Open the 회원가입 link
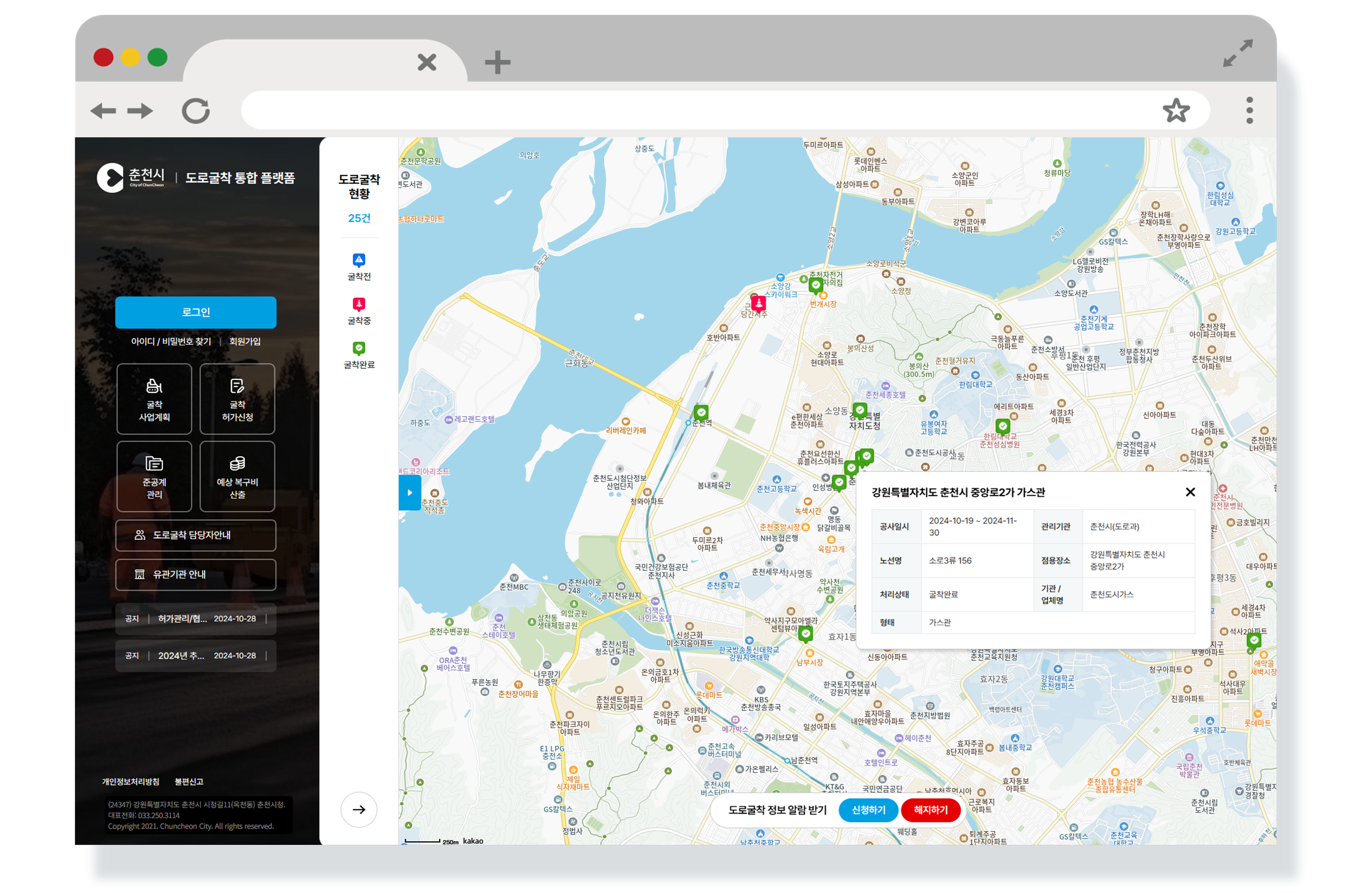 click(245, 341)
